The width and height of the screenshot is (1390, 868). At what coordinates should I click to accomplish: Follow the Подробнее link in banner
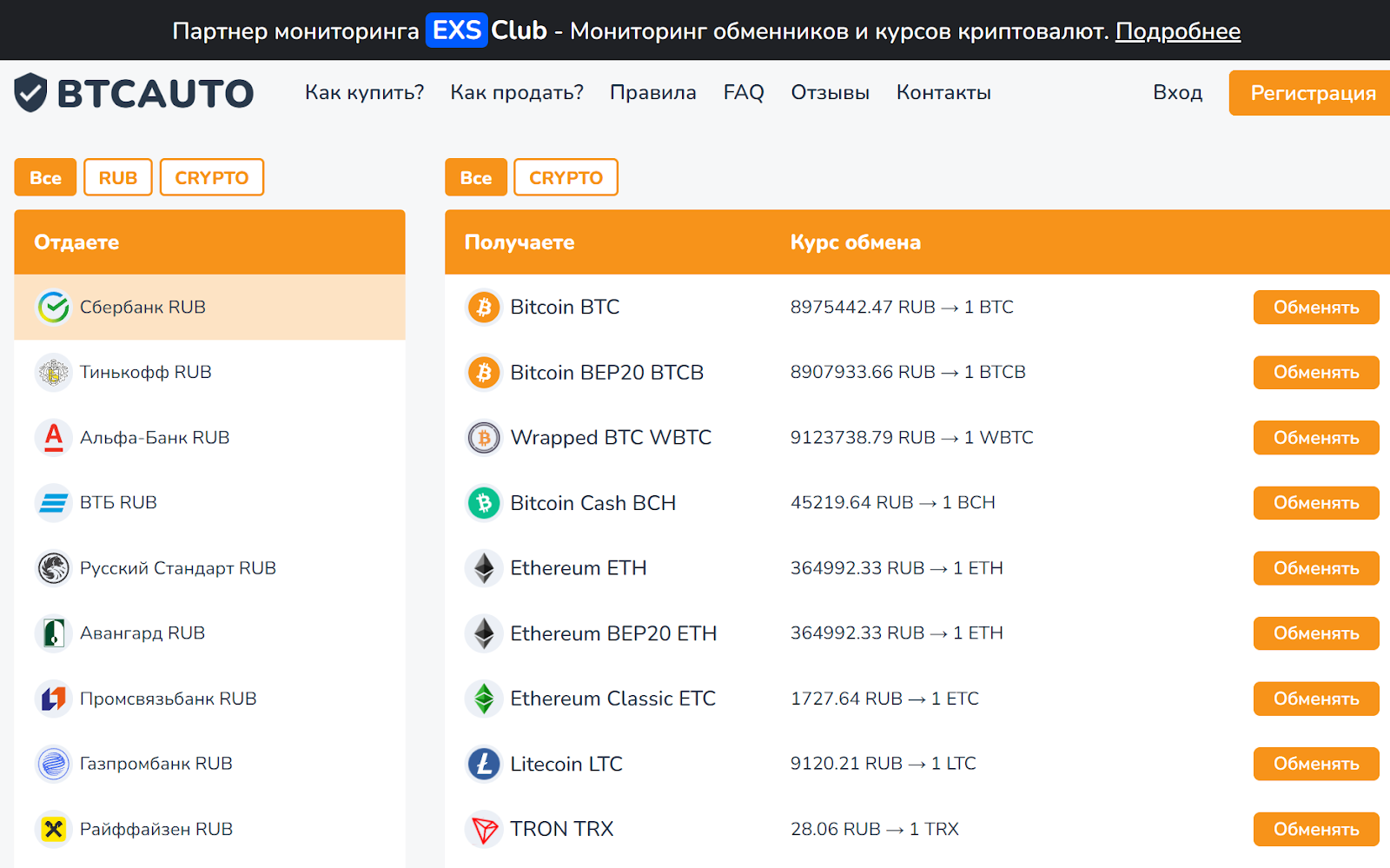pyautogui.click(x=1178, y=31)
